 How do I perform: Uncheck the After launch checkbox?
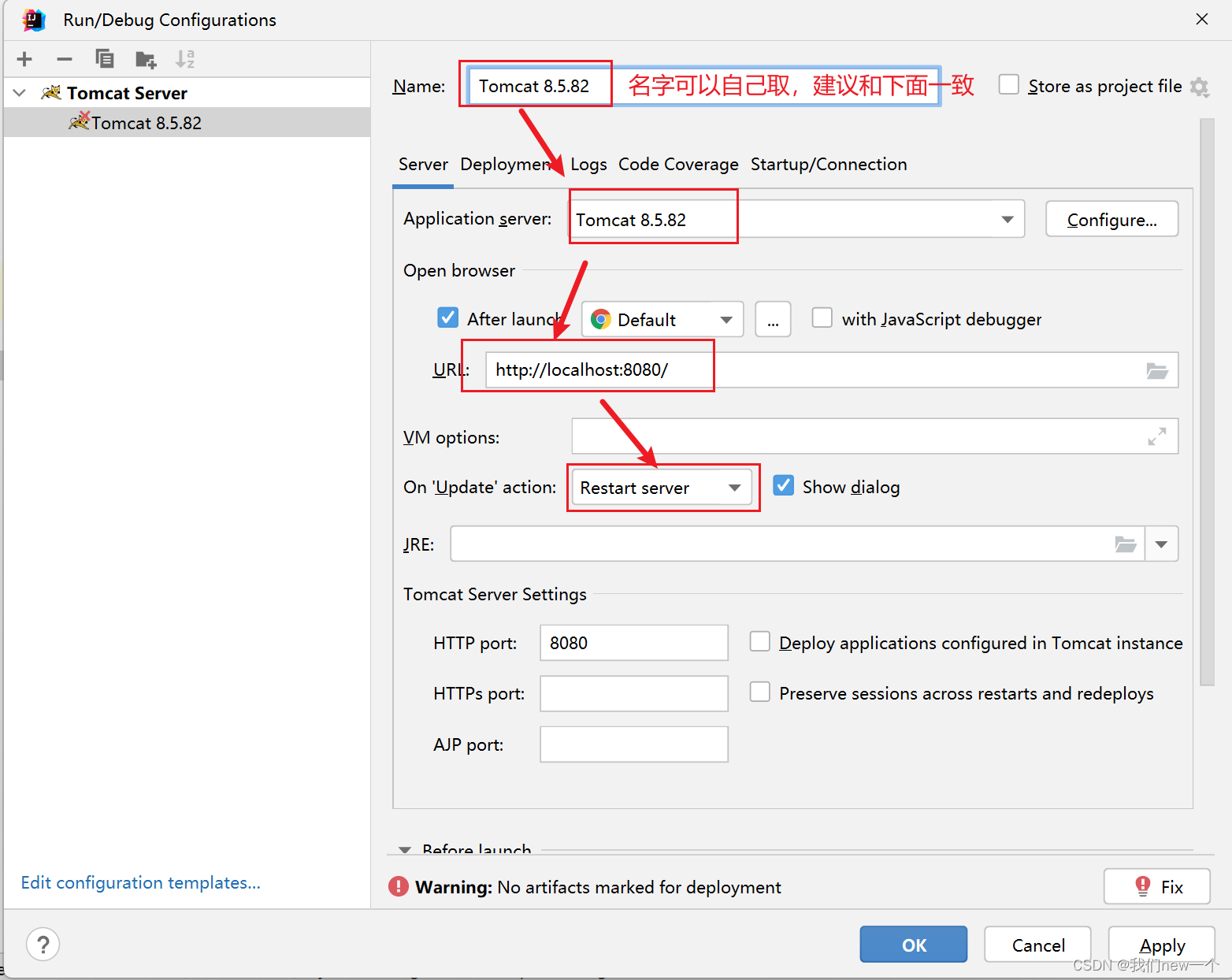[447, 317]
